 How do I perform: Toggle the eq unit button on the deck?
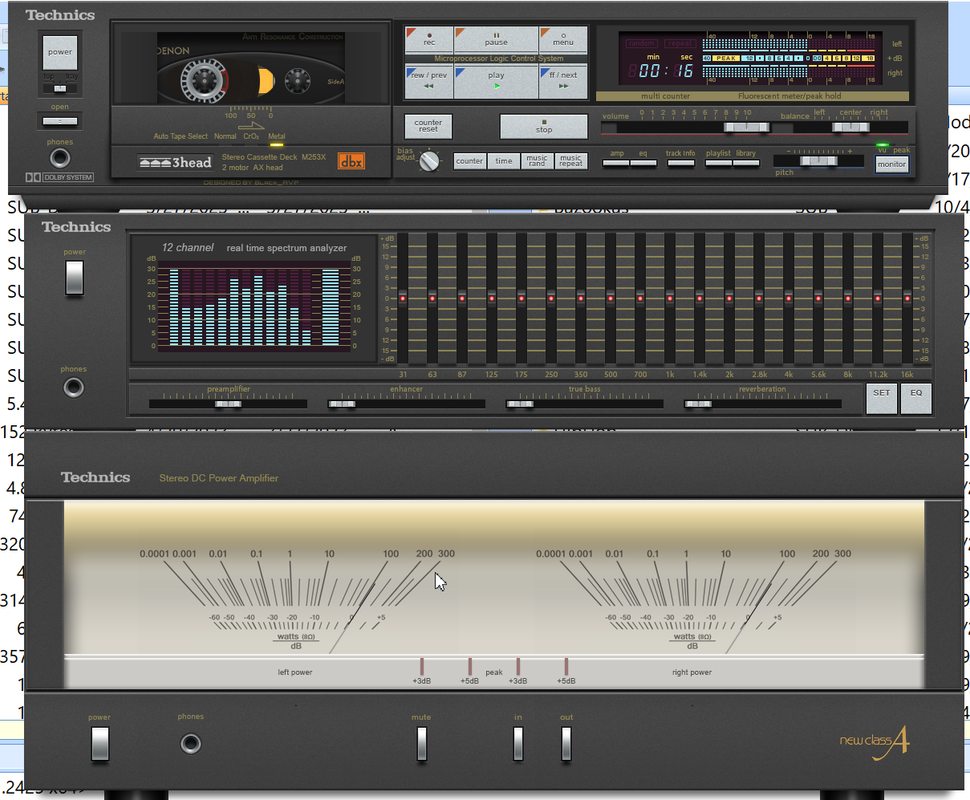click(643, 163)
